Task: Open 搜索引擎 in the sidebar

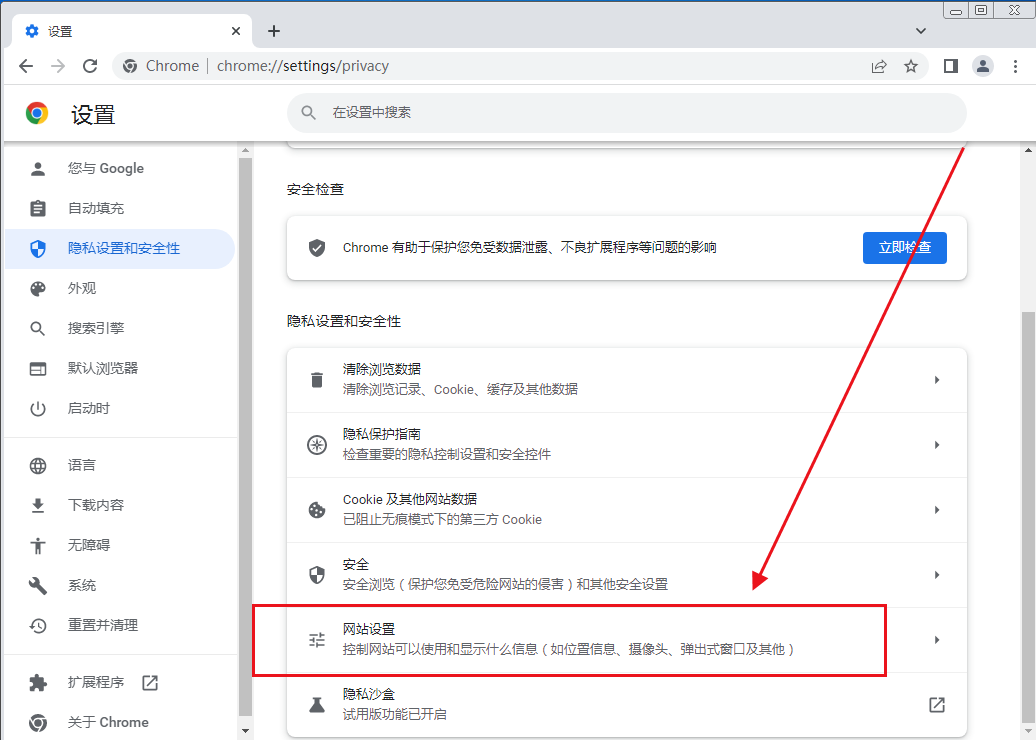Action: (x=119, y=328)
